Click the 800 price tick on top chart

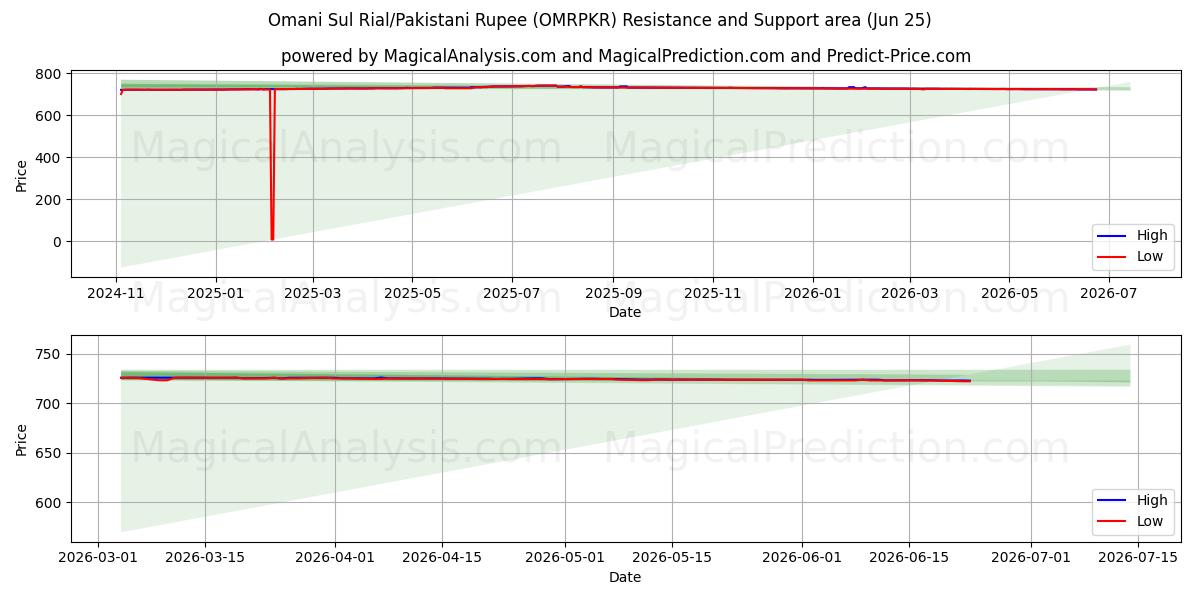(50, 74)
